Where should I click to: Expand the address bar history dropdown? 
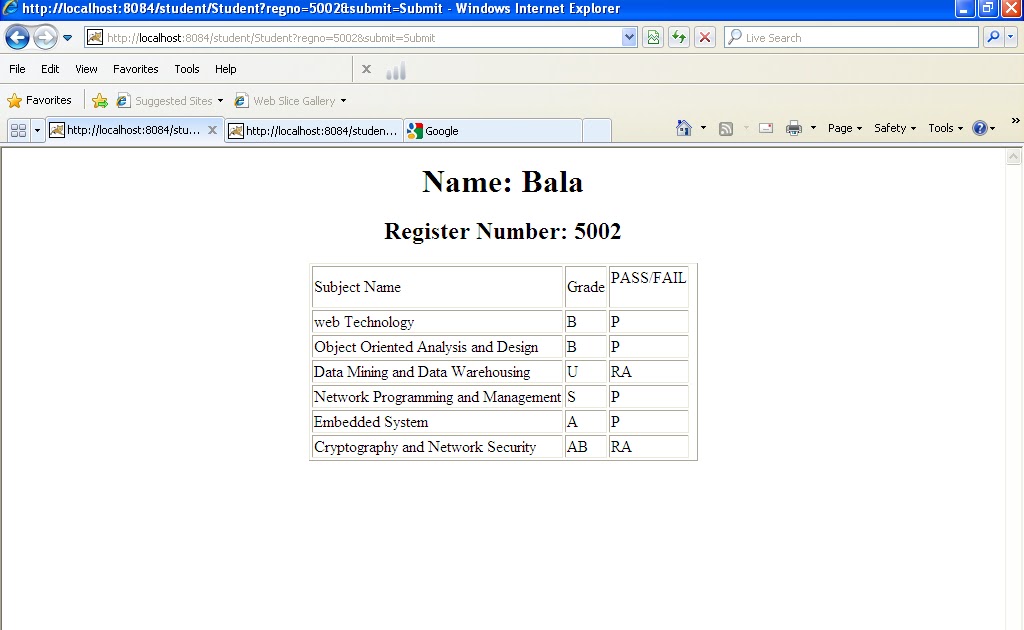click(628, 37)
